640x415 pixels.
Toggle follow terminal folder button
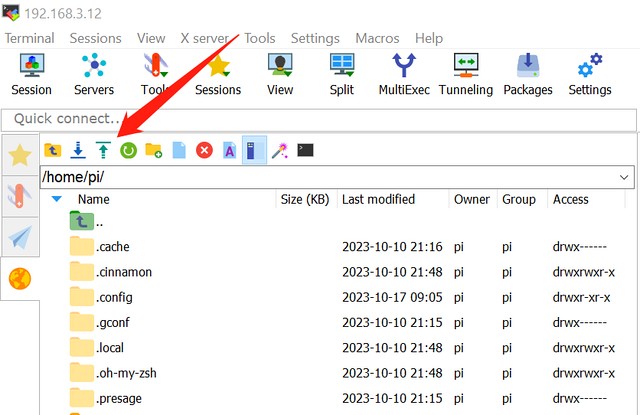[x=254, y=150]
